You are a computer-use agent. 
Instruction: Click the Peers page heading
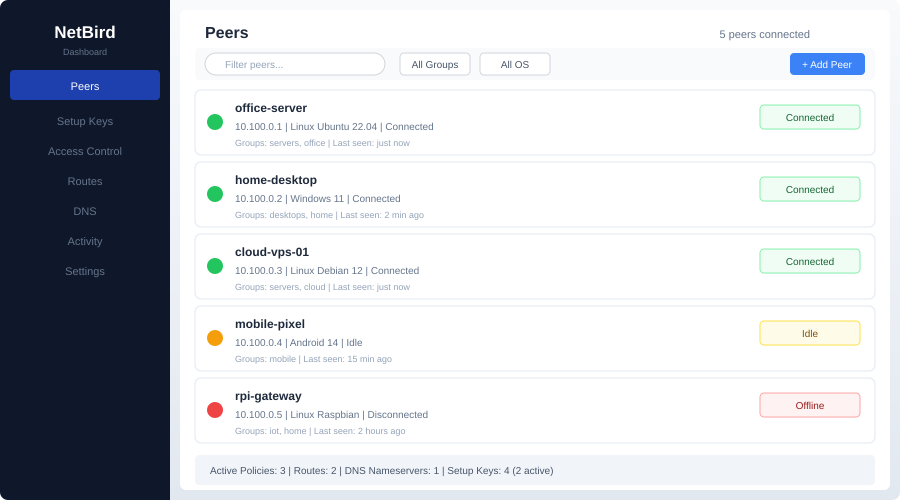pyautogui.click(x=227, y=33)
